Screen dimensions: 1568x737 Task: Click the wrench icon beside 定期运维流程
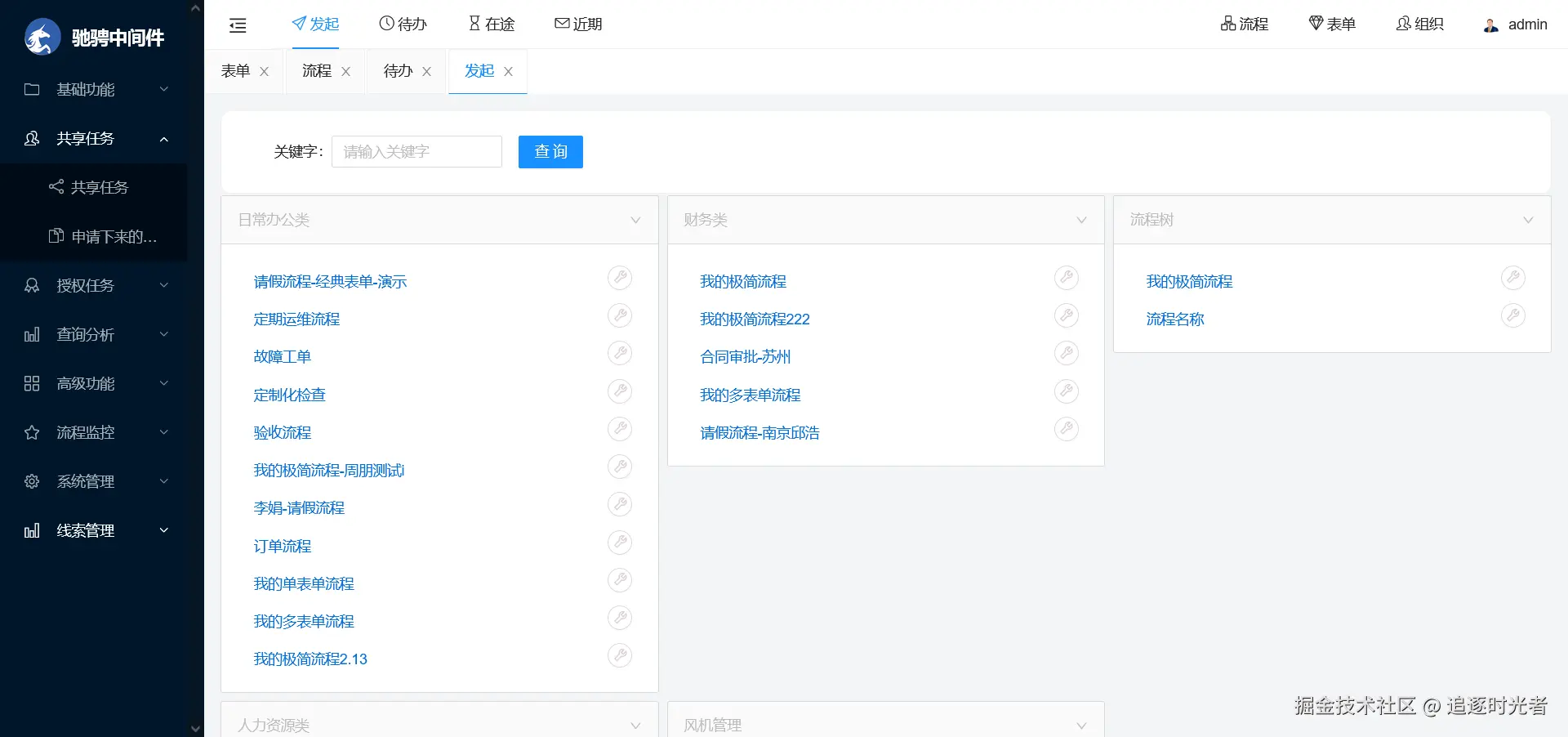coord(620,315)
